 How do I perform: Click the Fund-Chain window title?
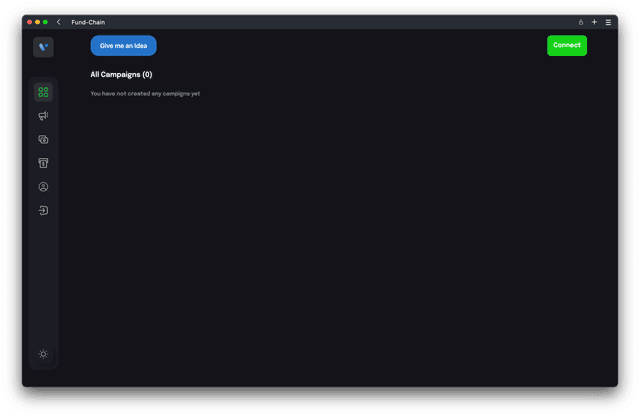point(88,22)
